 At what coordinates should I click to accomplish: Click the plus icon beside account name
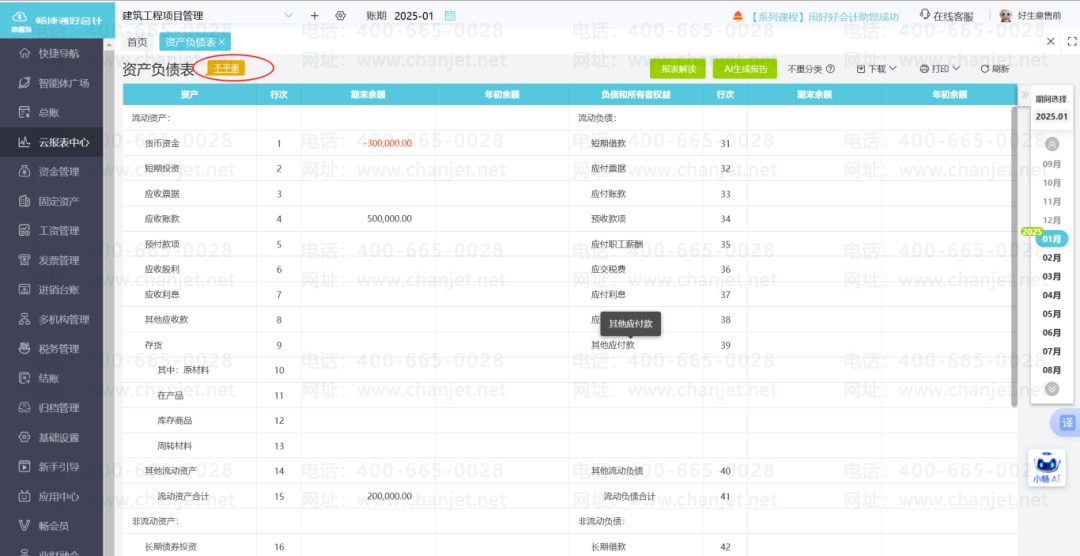pos(315,15)
